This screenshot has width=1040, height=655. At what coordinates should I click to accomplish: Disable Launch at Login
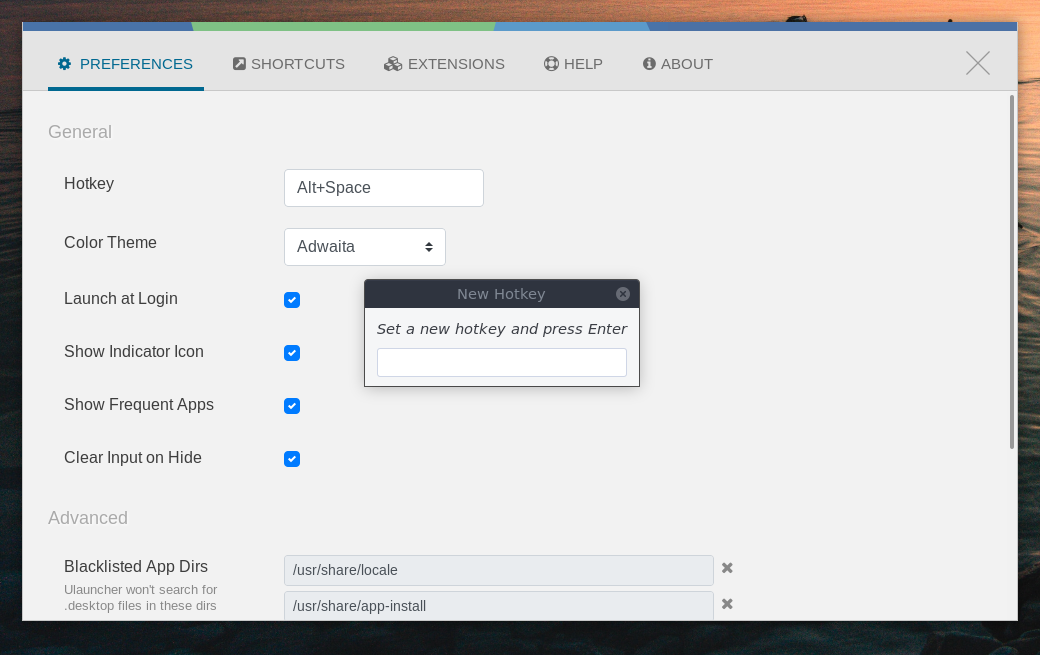[291, 300]
